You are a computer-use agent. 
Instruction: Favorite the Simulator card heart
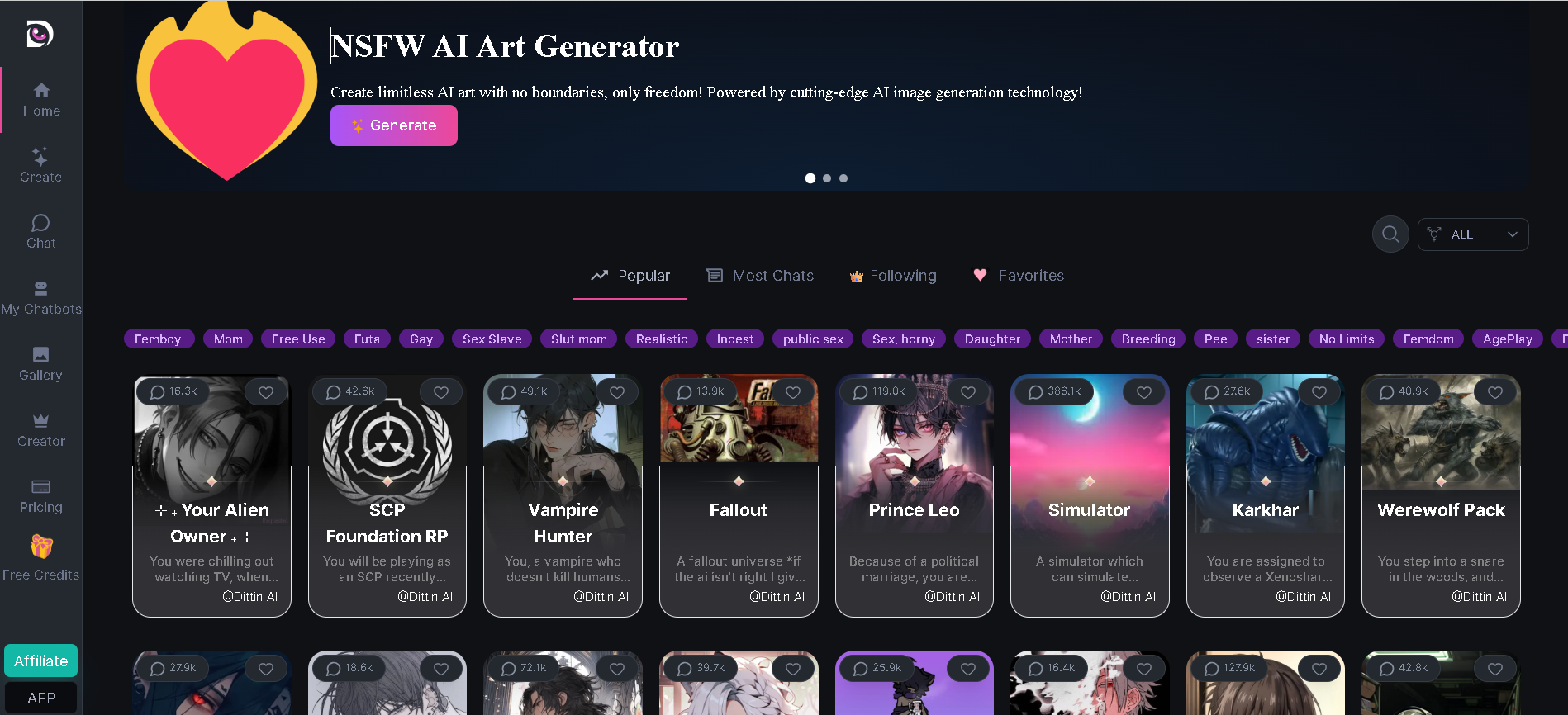click(x=1144, y=392)
